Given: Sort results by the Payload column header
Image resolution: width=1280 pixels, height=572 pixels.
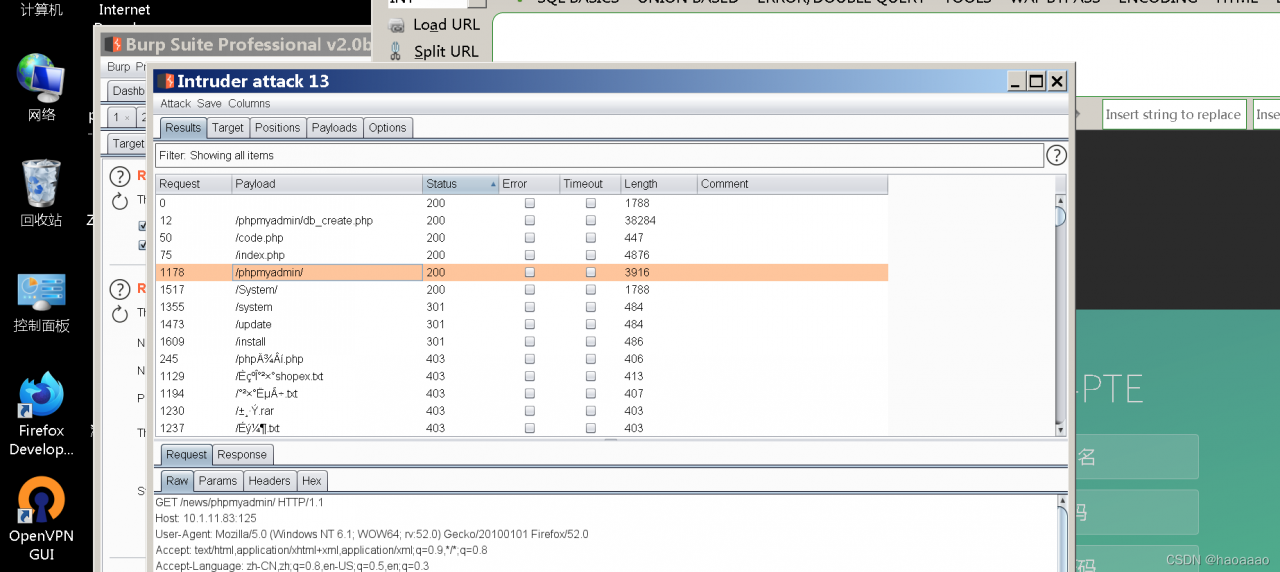Looking at the screenshot, I should pos(327,184).
